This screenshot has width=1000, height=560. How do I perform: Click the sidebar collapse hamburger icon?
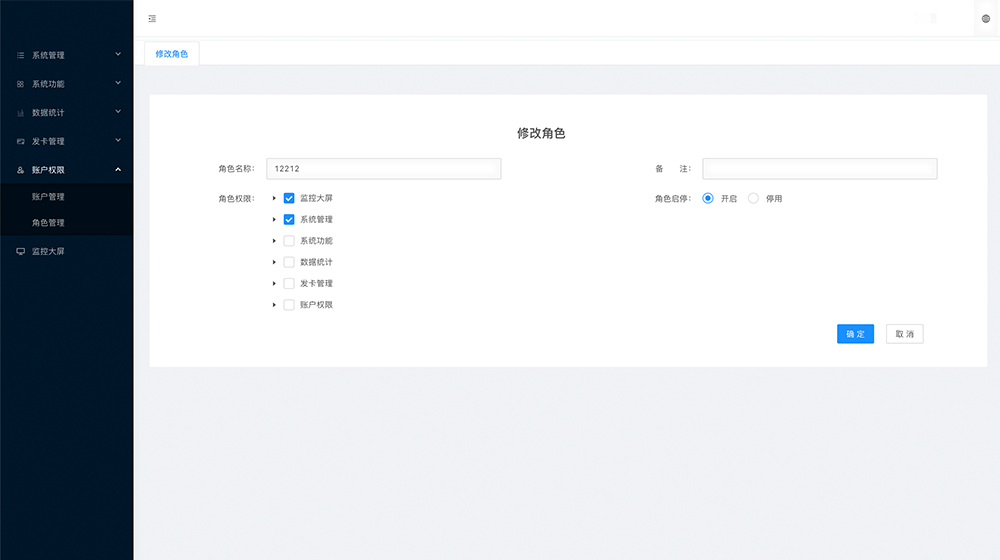coord(152,19)
